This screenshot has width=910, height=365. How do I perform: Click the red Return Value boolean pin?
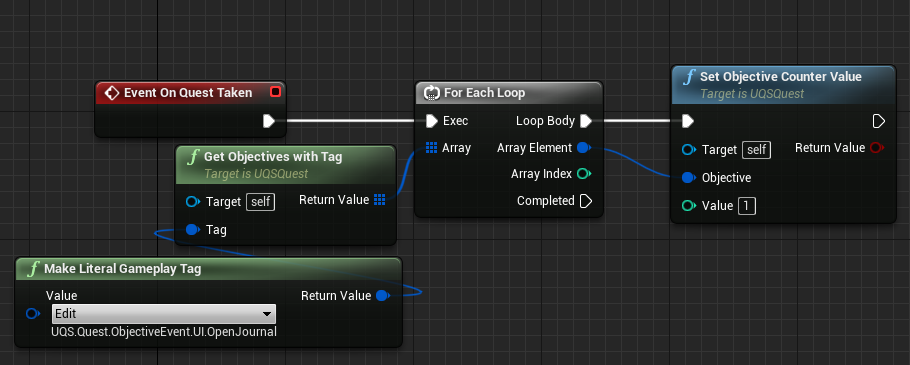pos(876,148)
